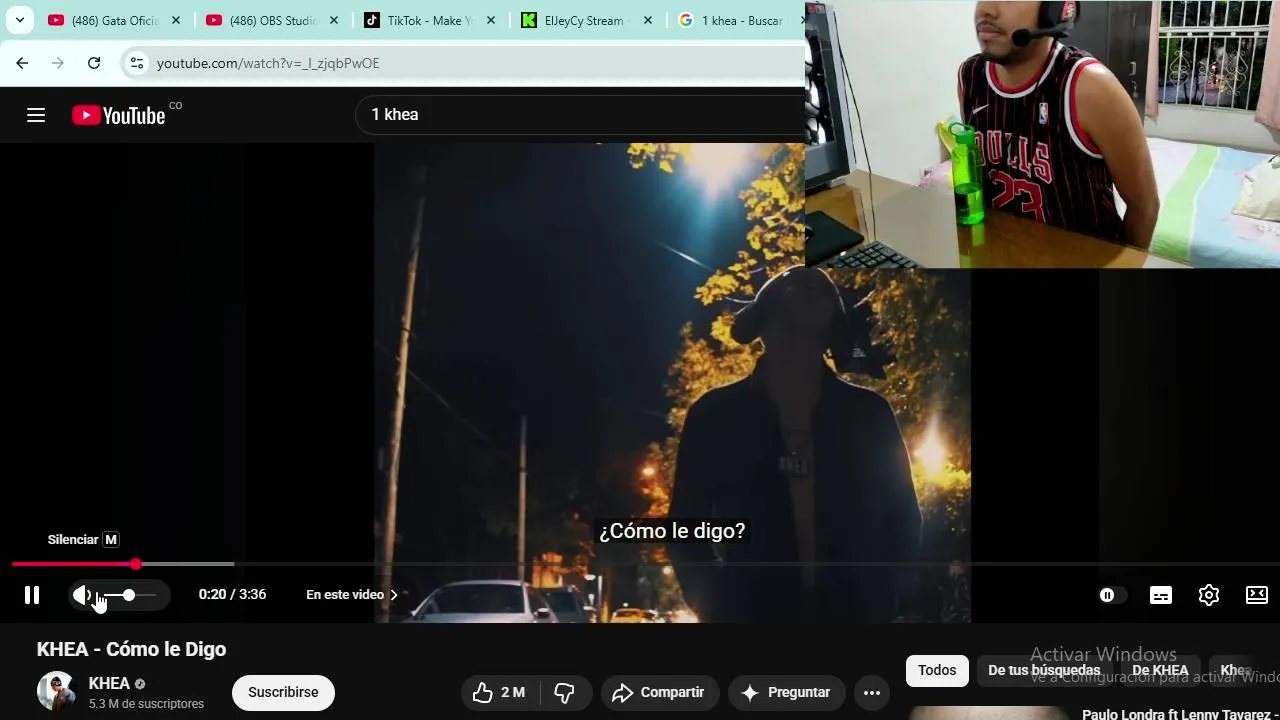Toggle the autoplay switch in the player
The image size is (1280, 720).
click(x=1112, y=595)
